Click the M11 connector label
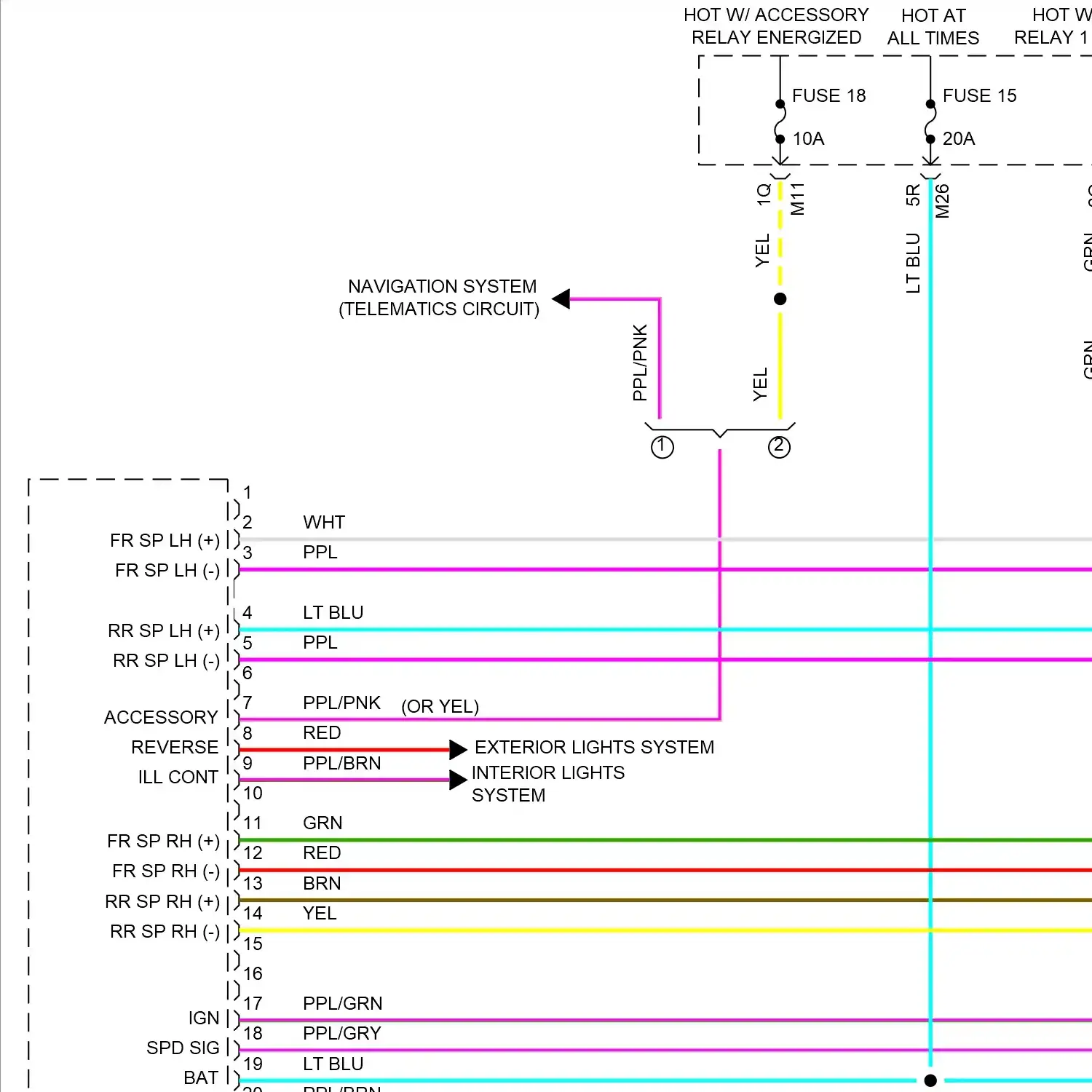Image resolution: width=1092 pixels, height=1092 pixels. pyautogui.click(x=798, y=199)
